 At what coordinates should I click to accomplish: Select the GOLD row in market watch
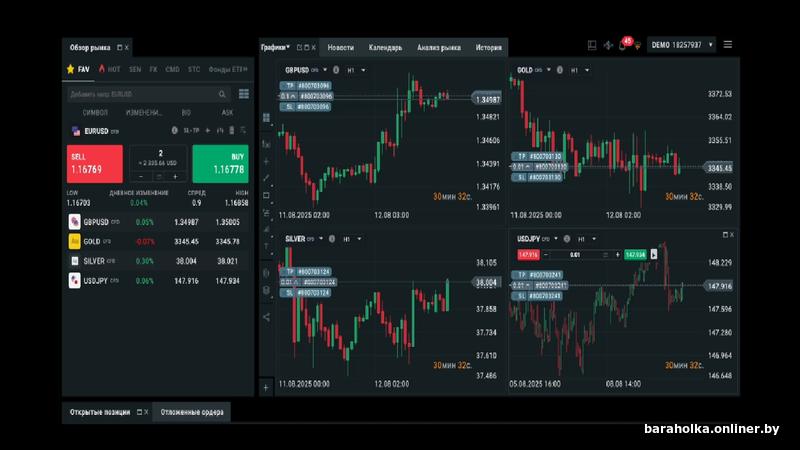(x=158, y=241)
